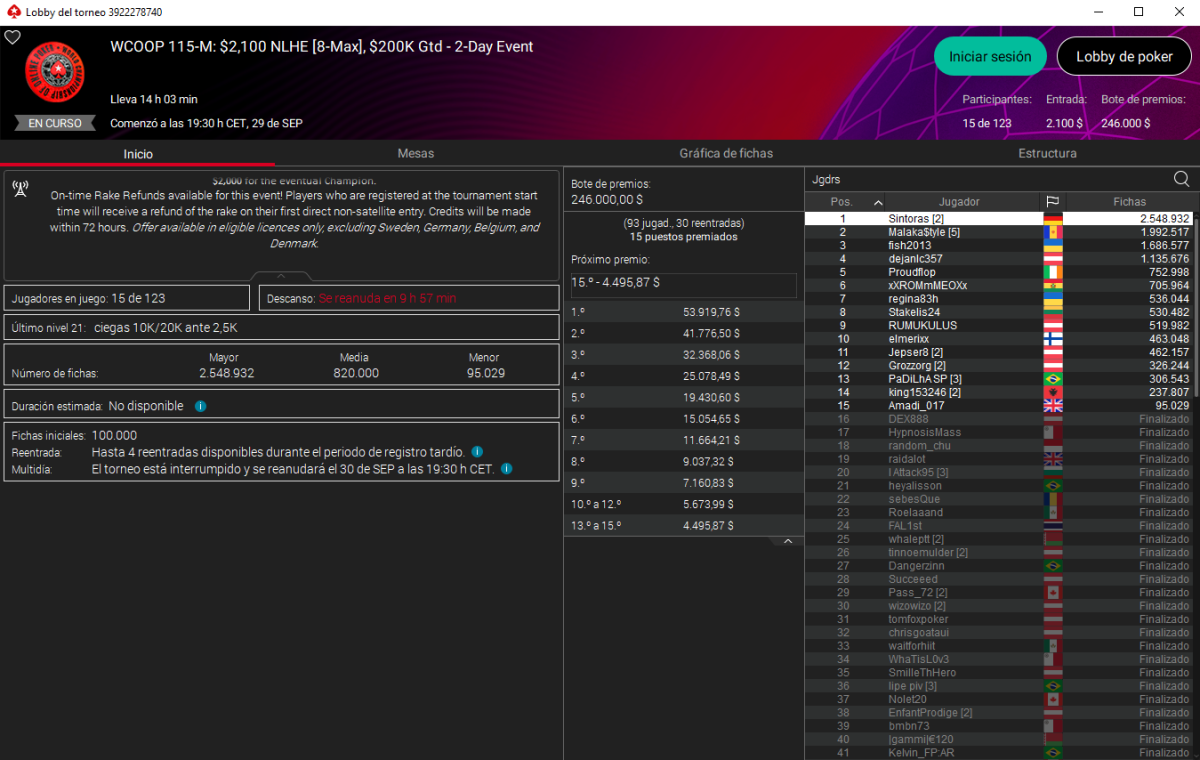Viewport: 1200px width, 760px height.
Task: Click the Iniciar sesión button
Action: (990, 57)
